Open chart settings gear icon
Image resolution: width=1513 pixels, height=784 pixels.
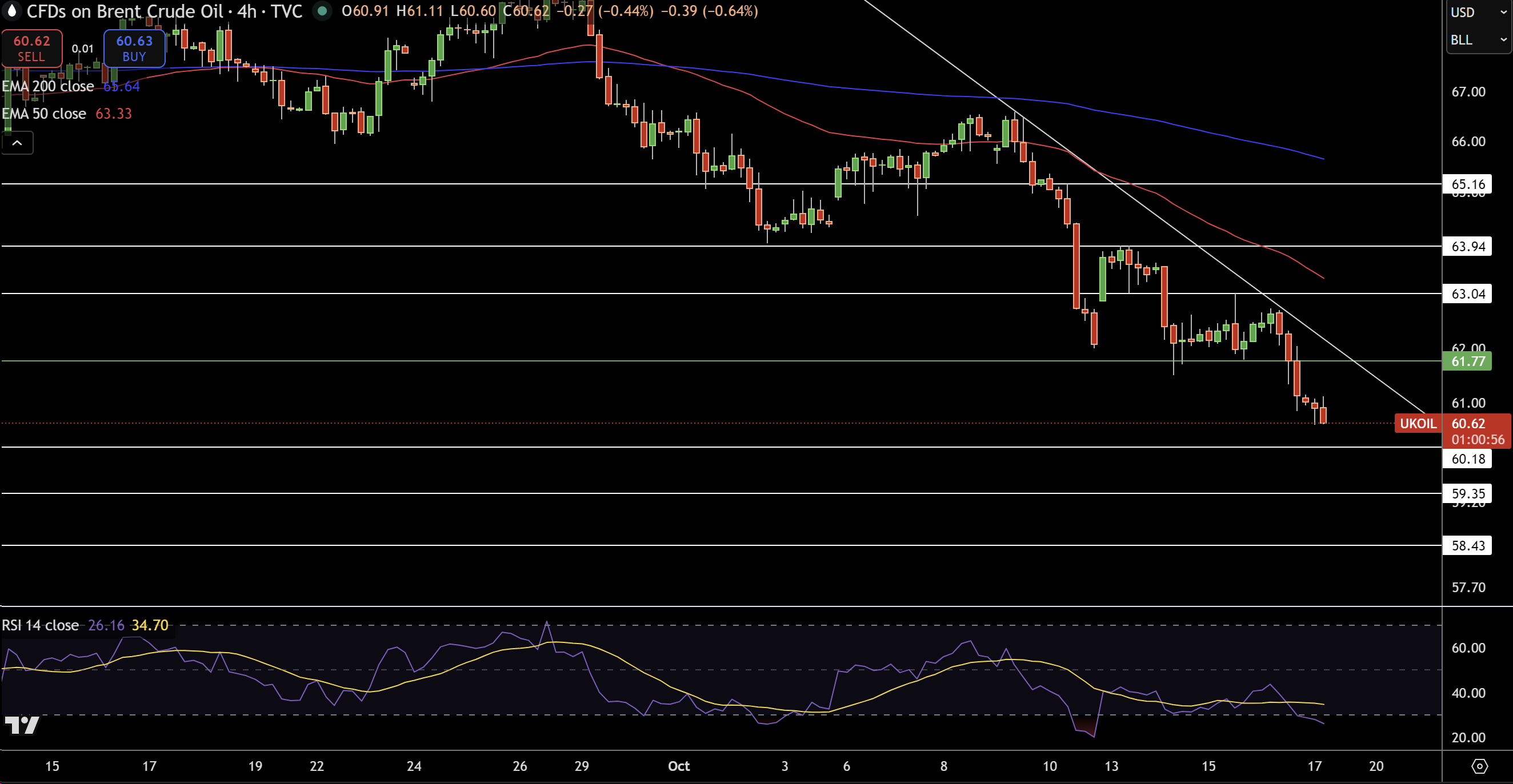pyautogui.click(x=1479, y=766)
